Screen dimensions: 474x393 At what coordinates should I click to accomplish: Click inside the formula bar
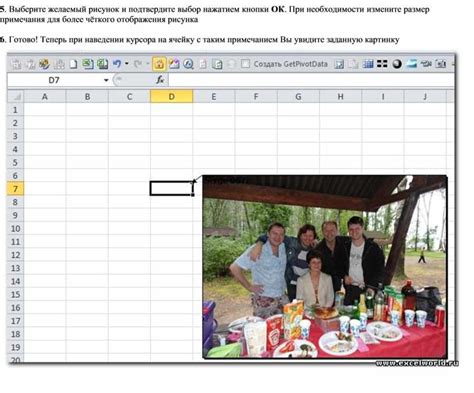point(311,80)
